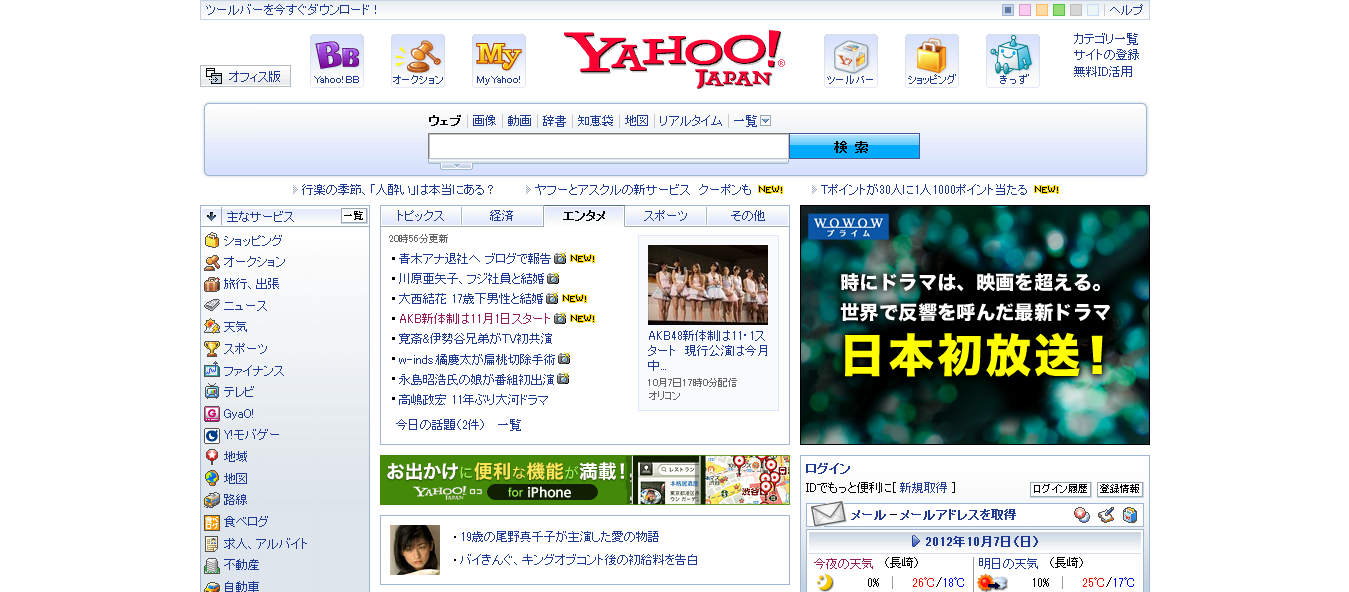Switch search to 辞書
The height and width of the screenshot is (592, 1349).
point(555,121)
